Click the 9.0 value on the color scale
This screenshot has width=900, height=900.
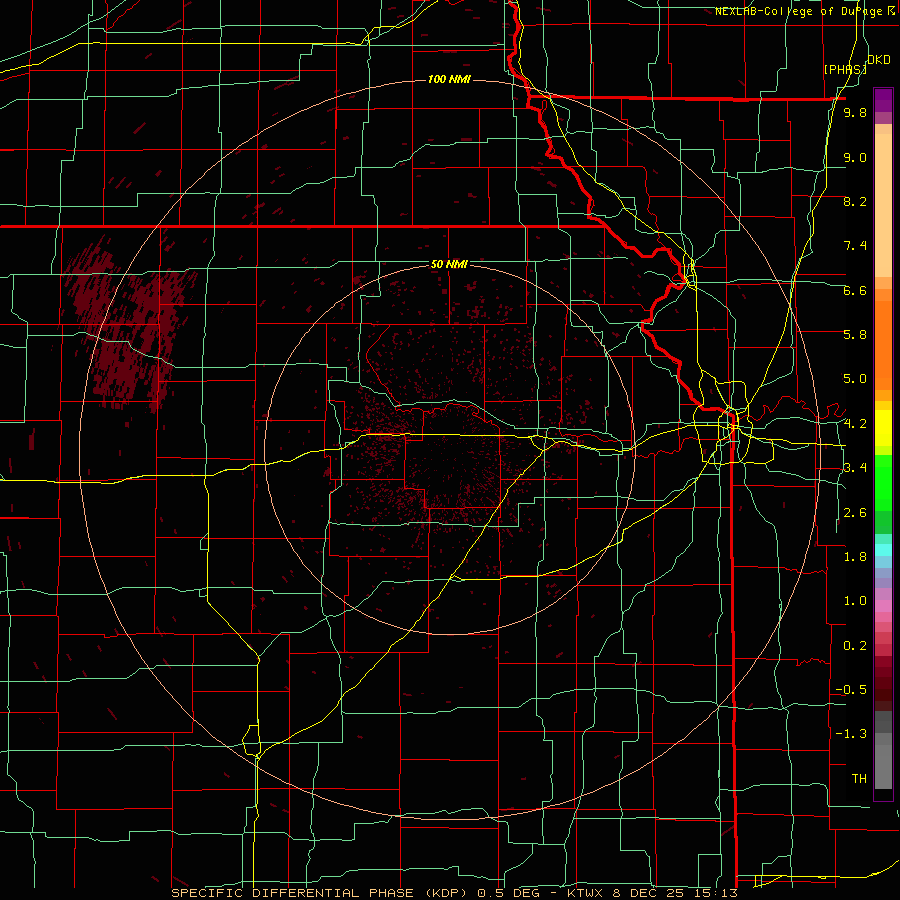pyautogui.click(x=855, y=157)
